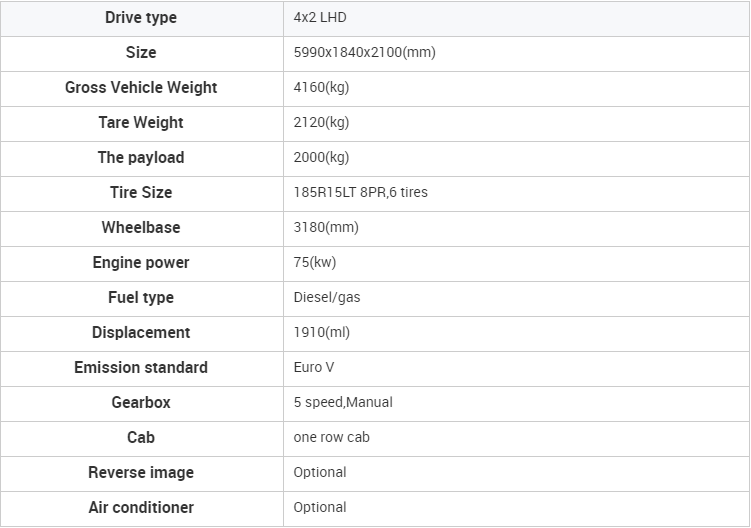Click the Air conditioner label

point(141,507)
